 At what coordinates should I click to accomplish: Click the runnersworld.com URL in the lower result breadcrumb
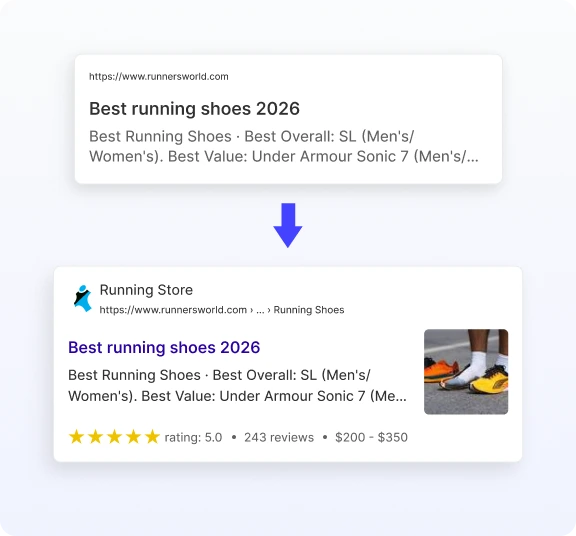[173, 310]
